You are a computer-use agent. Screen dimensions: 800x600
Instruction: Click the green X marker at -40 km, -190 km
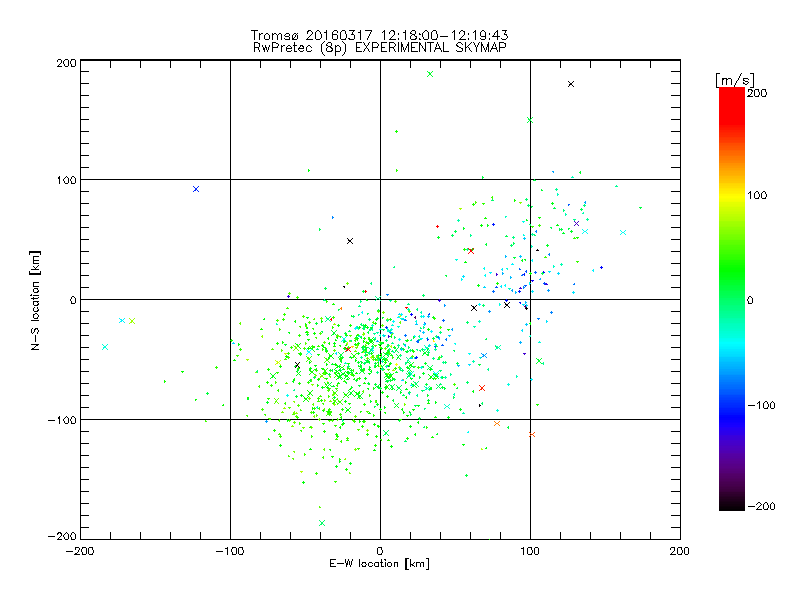pos(322,523)
